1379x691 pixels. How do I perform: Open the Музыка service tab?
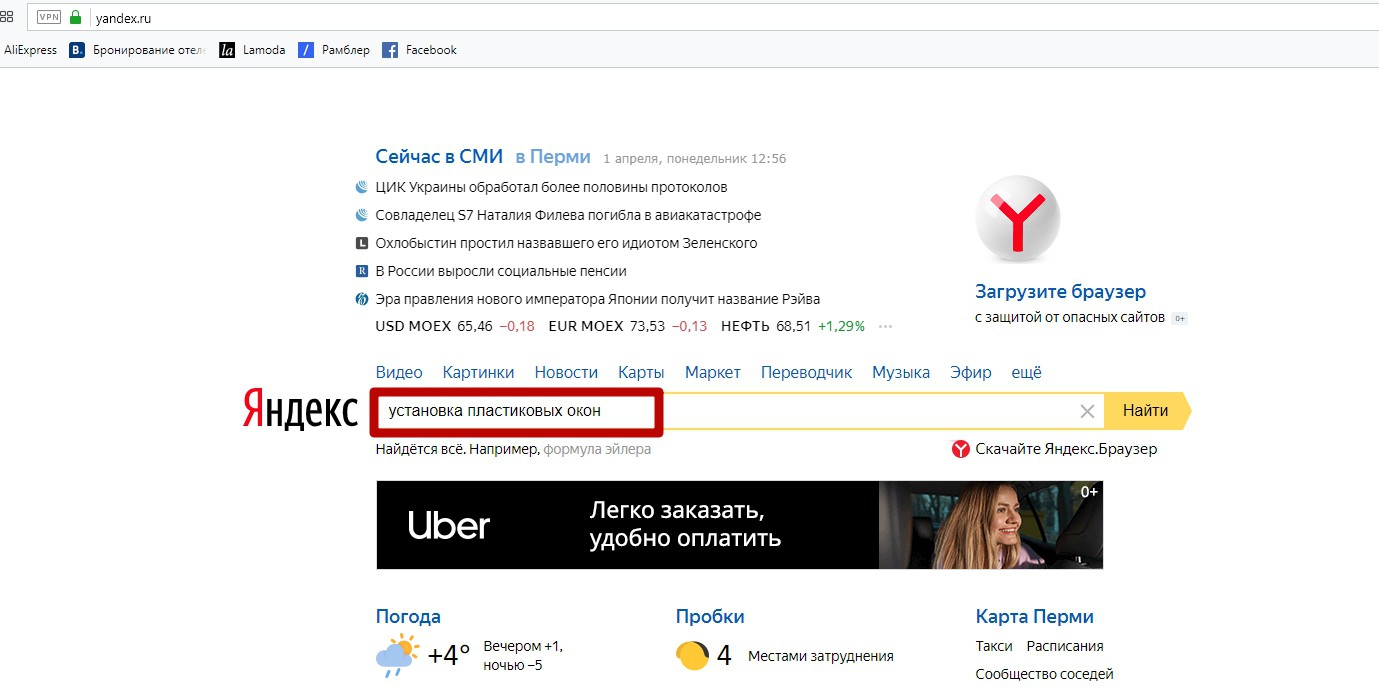[x=901, y=372]
